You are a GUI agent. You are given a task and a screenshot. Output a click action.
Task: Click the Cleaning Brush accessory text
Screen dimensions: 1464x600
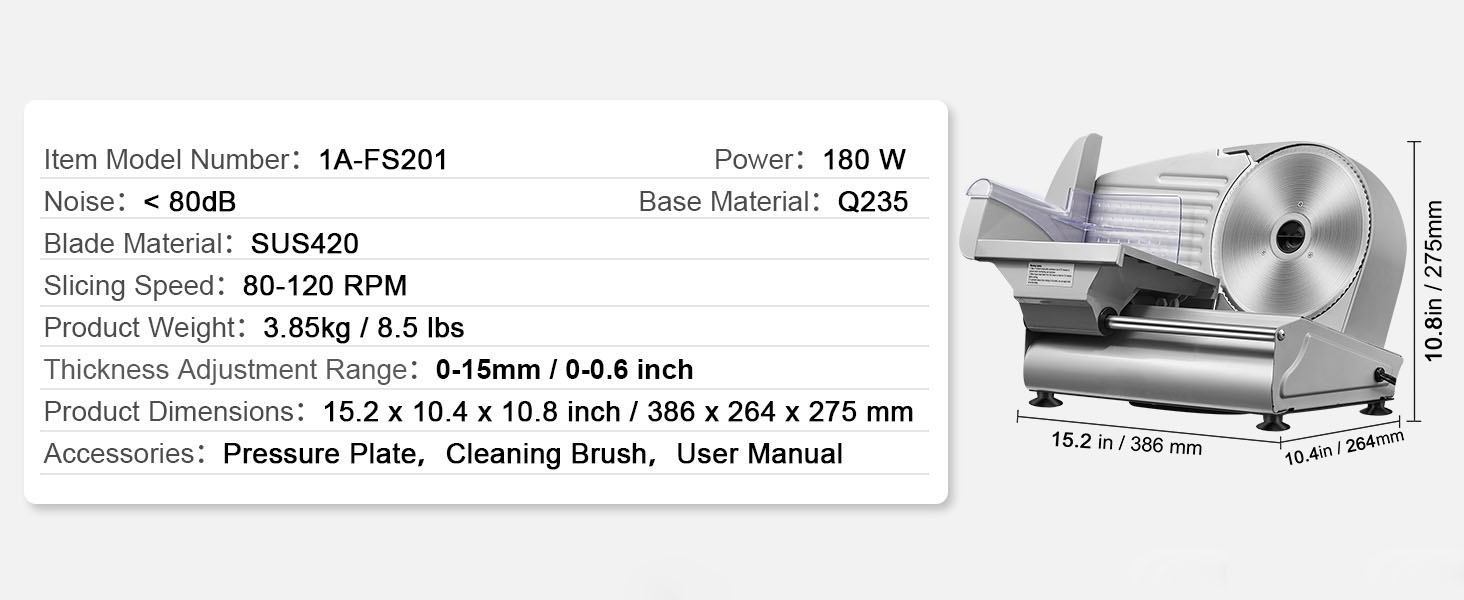tap(546, 454)
